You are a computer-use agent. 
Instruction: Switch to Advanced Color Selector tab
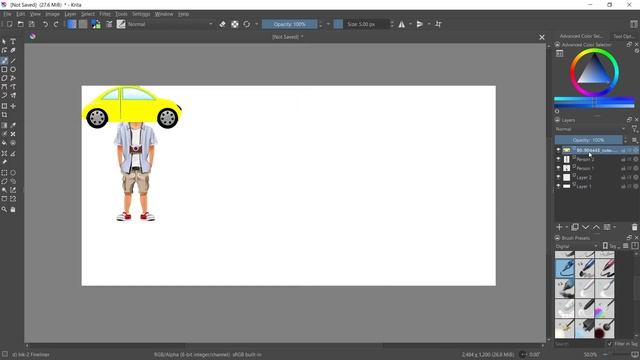[x=581, y=36]
